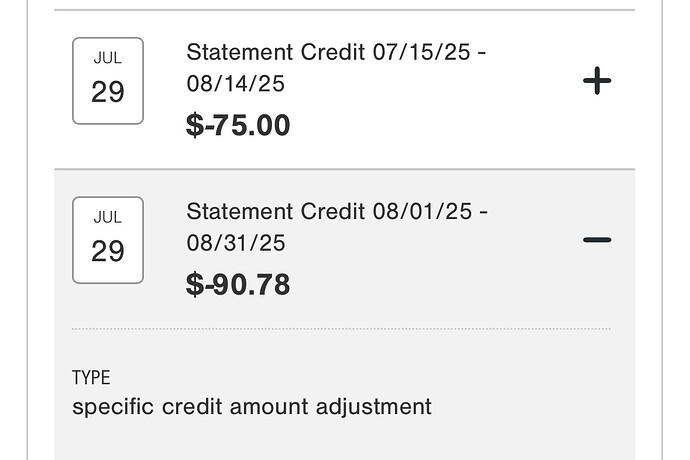Click the 08/31/25 end date text
The image size is (690, 460).
click(x=235, y=243)
